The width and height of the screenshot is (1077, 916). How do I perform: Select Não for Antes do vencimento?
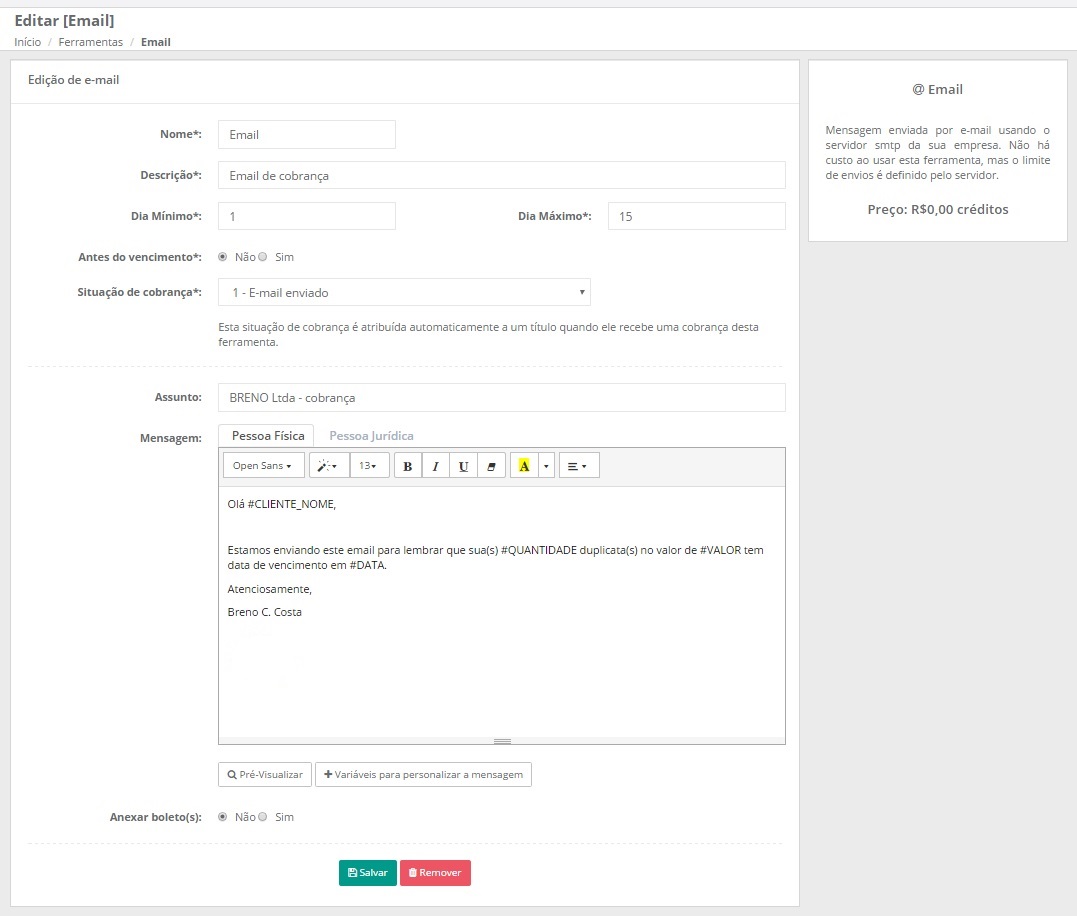[223, 257]
